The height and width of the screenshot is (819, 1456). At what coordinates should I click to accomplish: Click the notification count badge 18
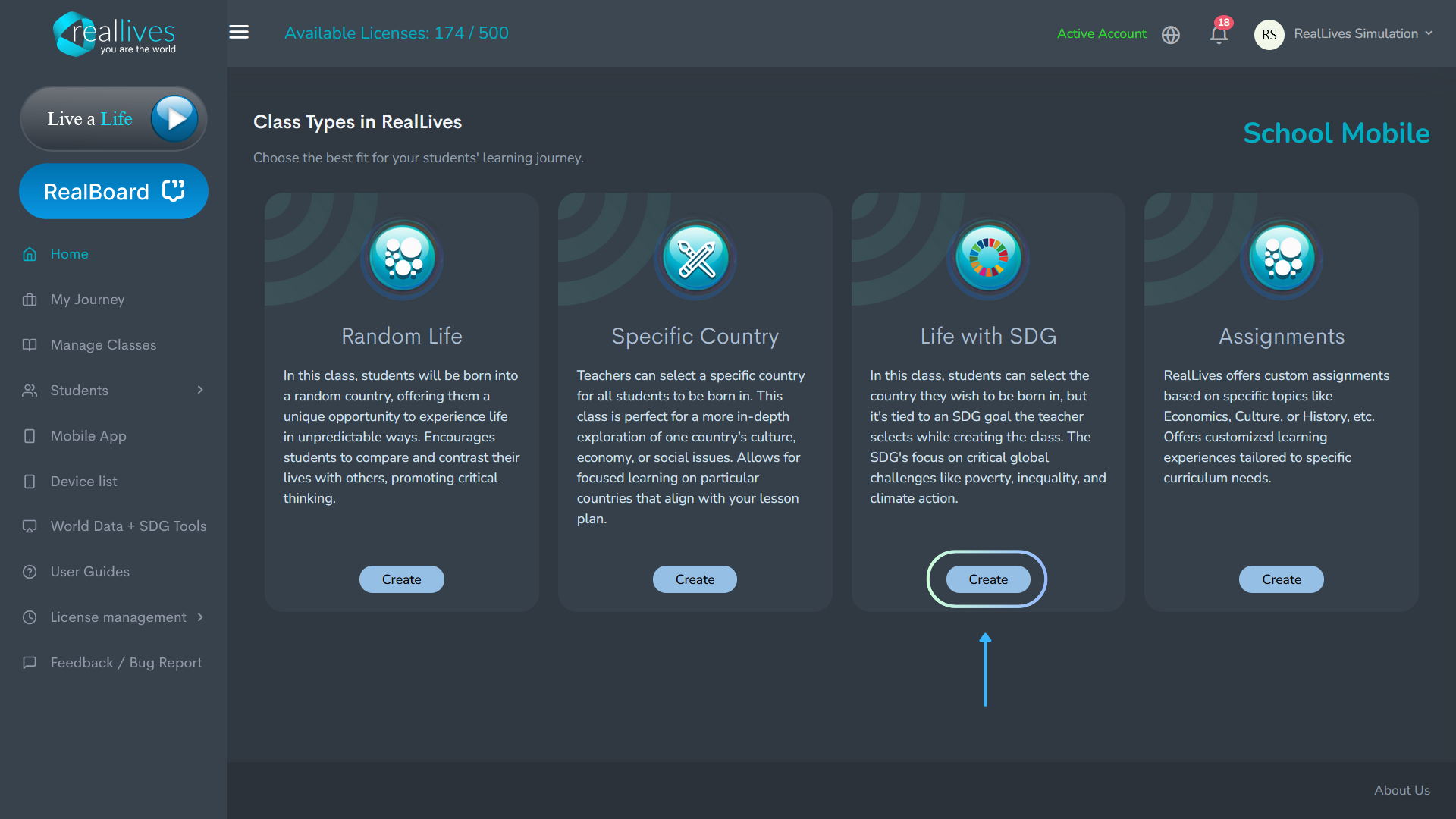(x=1224, y=22)
